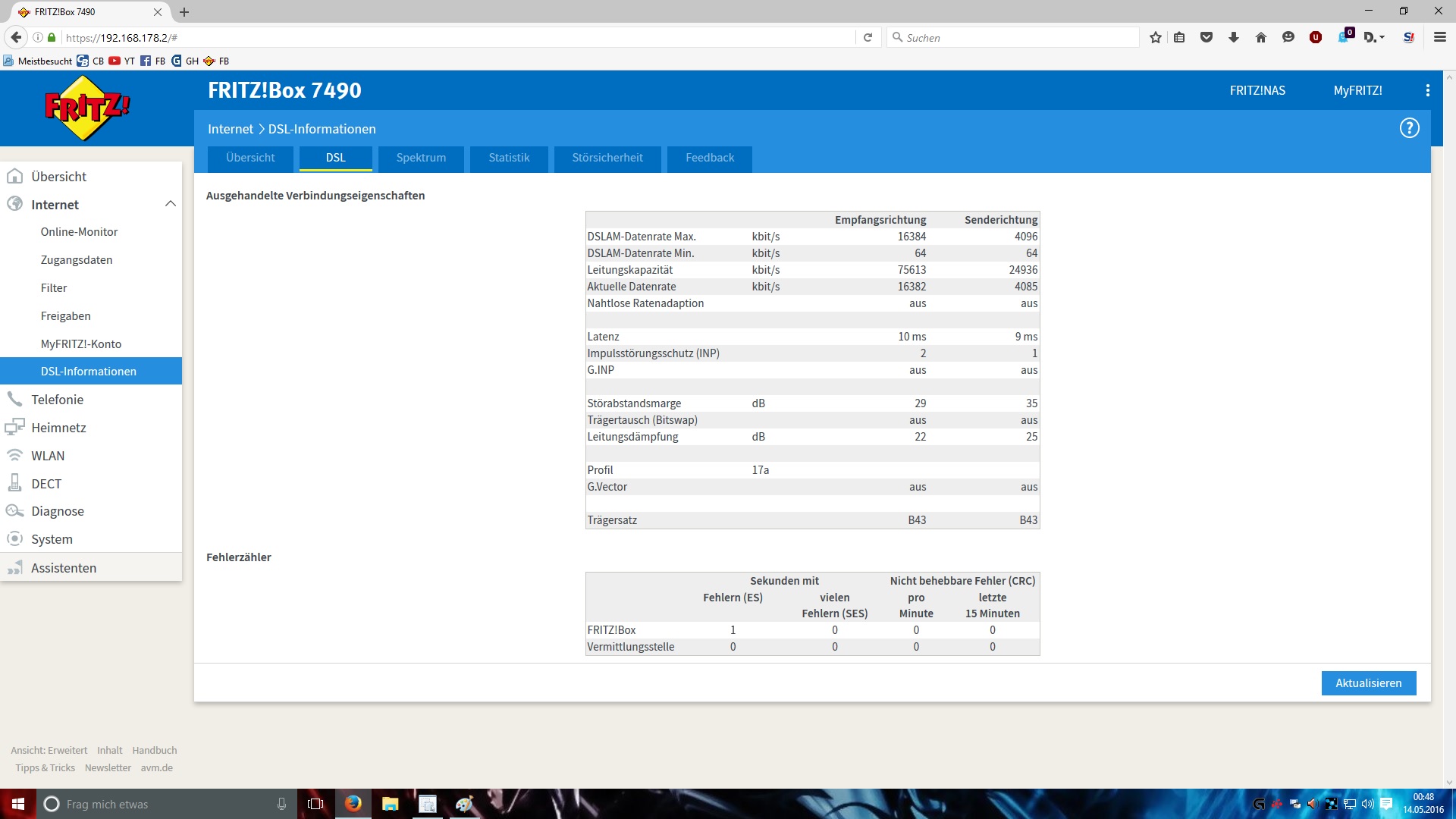This screenshot has width=1456, height=819.
Task: Click the WLAN wifi icon
Action: point(14,456)
